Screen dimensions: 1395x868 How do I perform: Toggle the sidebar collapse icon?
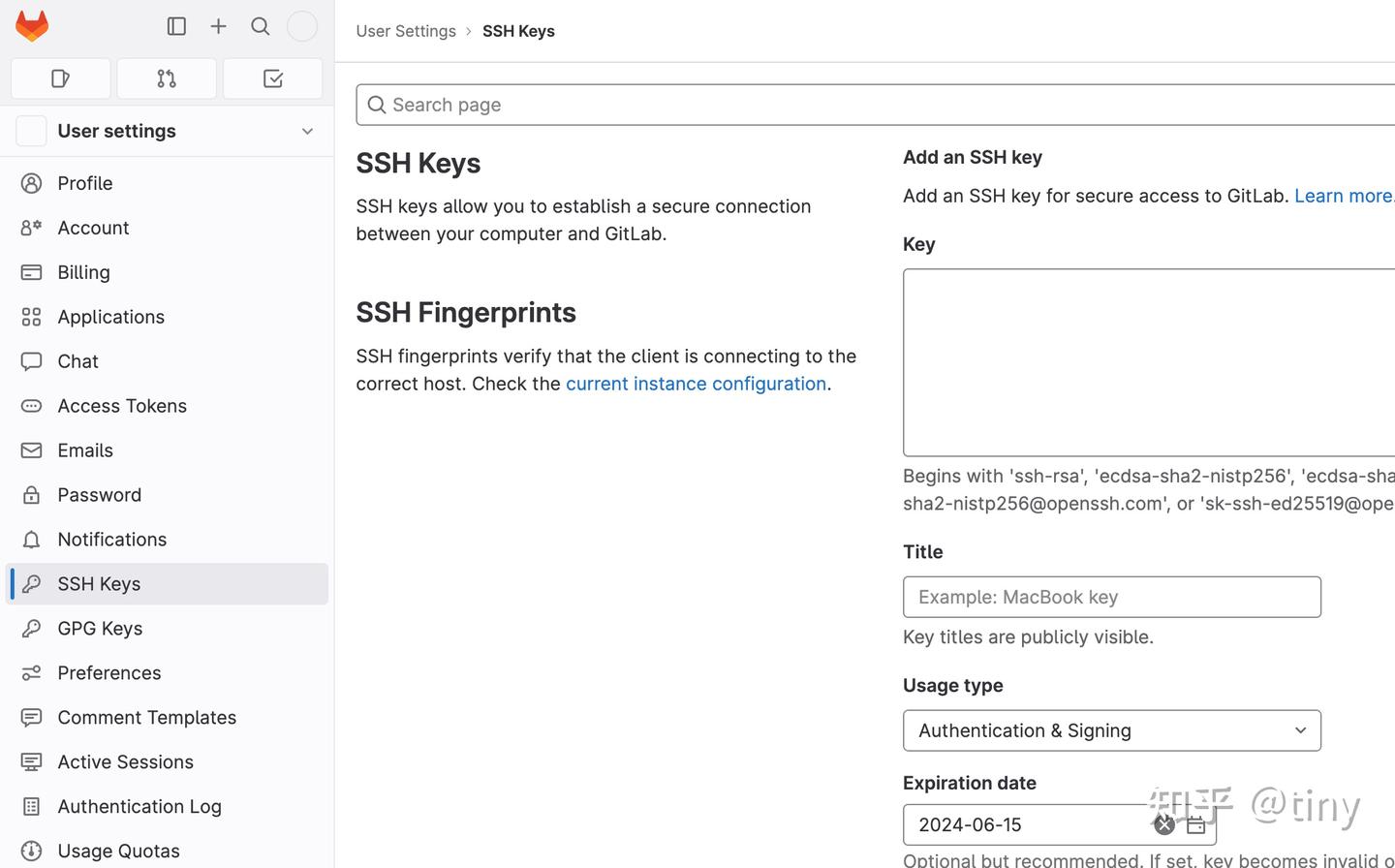[x=176, y=26]
